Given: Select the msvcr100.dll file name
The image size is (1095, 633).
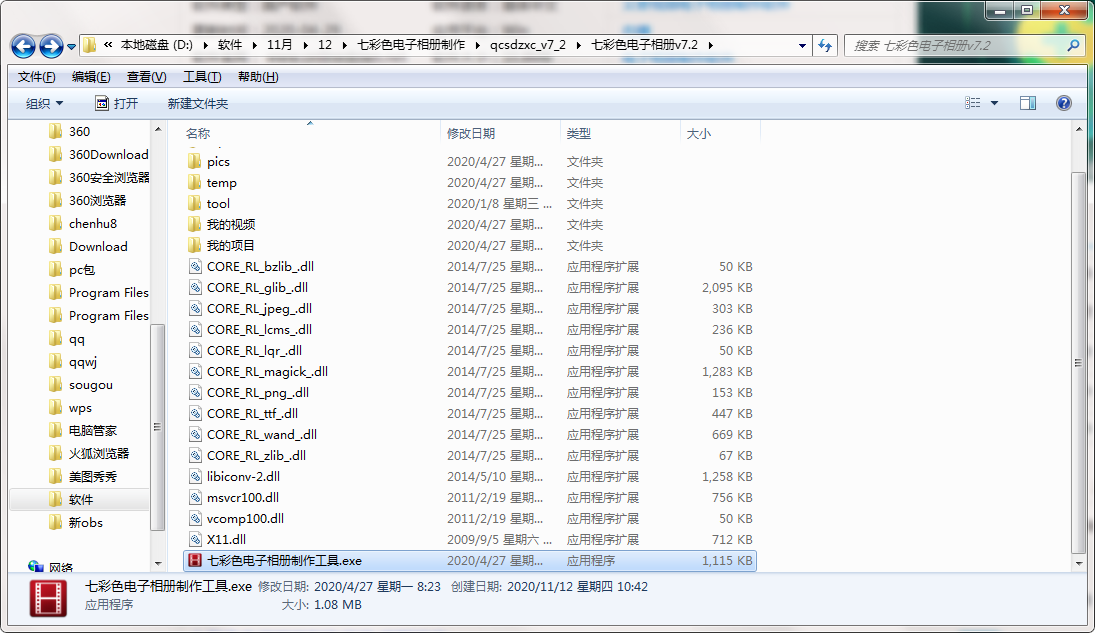Looking at the screenshot, I should point(242,497).
